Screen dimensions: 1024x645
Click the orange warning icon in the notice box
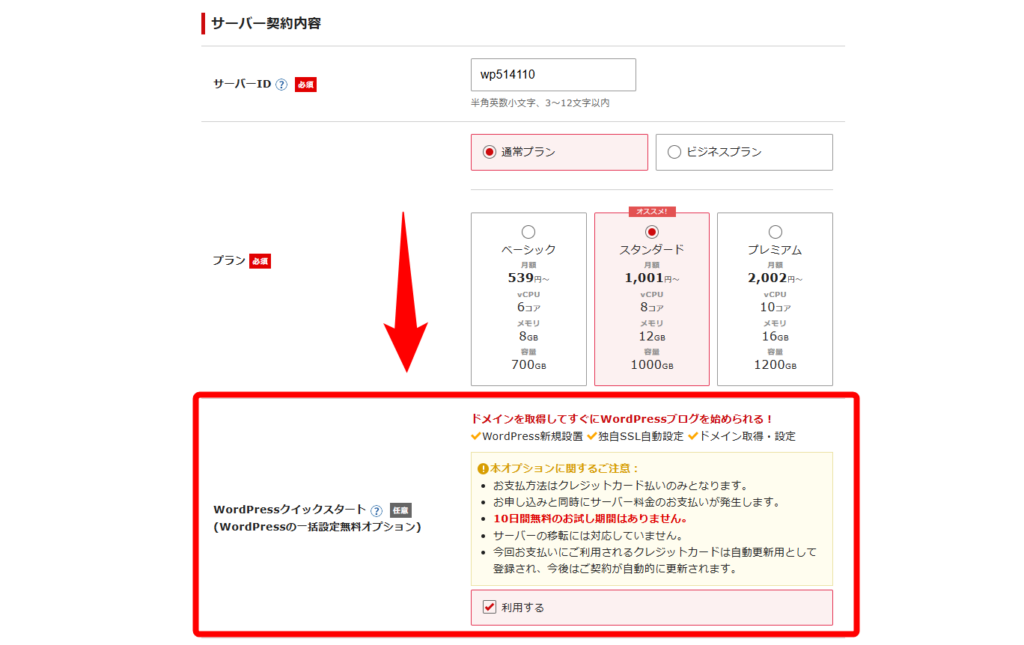coord(483,468)
